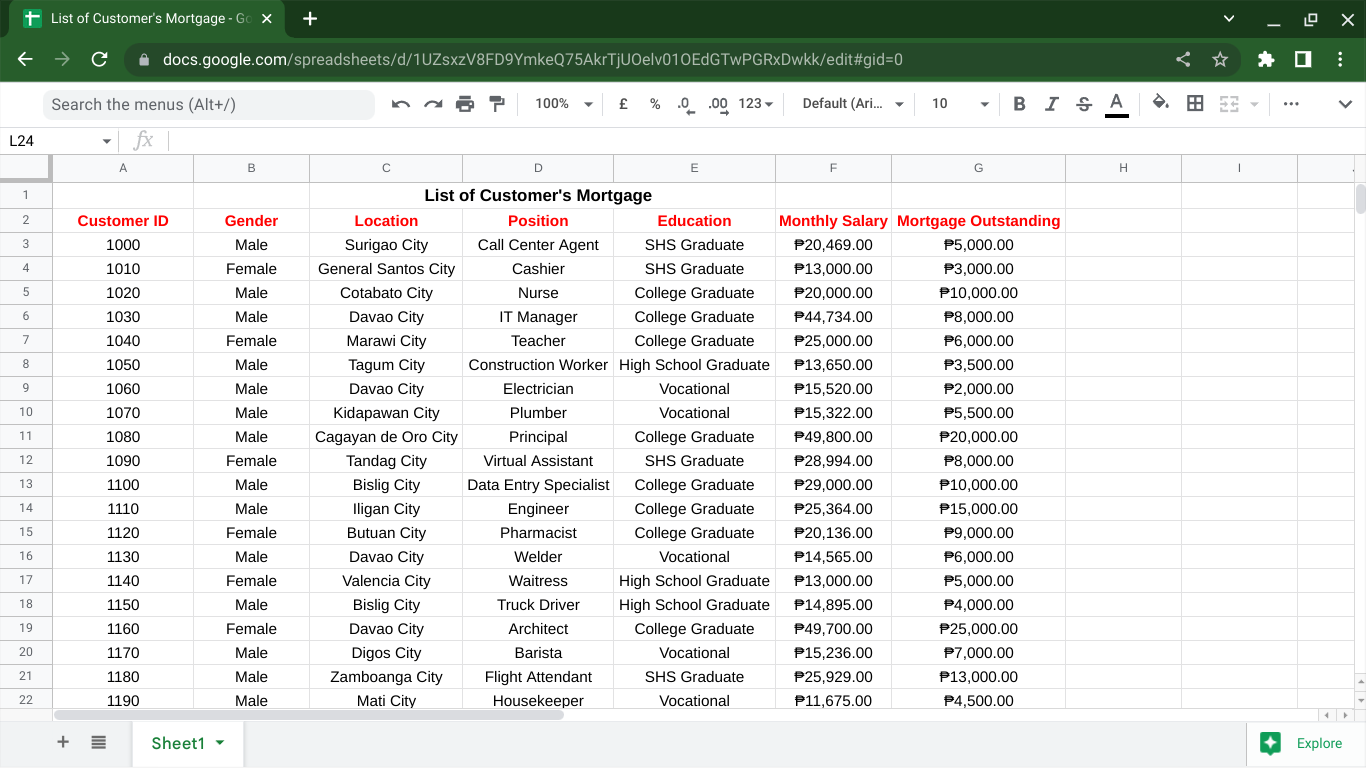Viewport: 1366px width, 768px height.
Task: Click the horizontal scrollbar thumb
Action: [309, 715]
